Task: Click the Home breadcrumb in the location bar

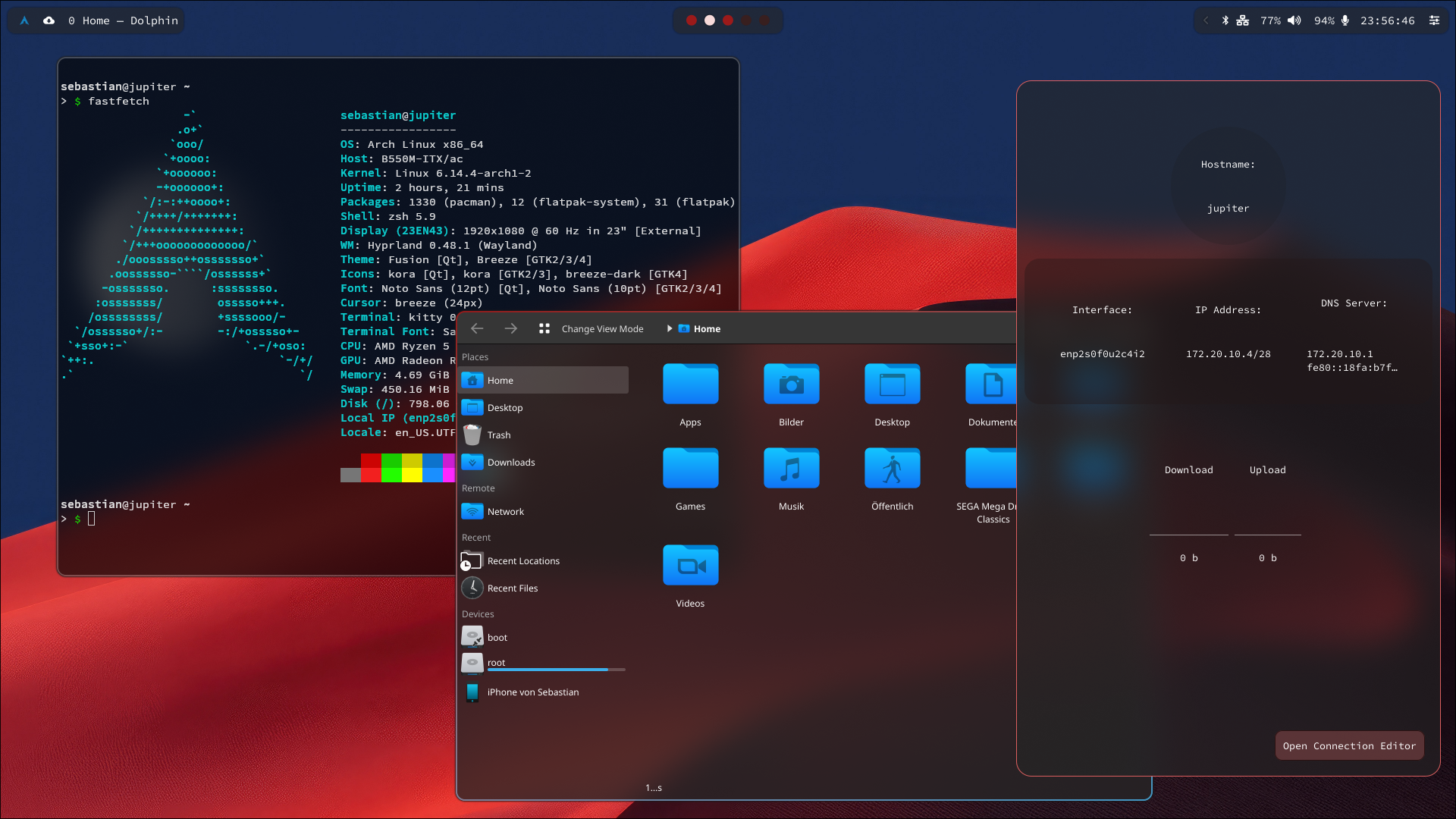Action: pyautogui.click(x=706, y=328)
